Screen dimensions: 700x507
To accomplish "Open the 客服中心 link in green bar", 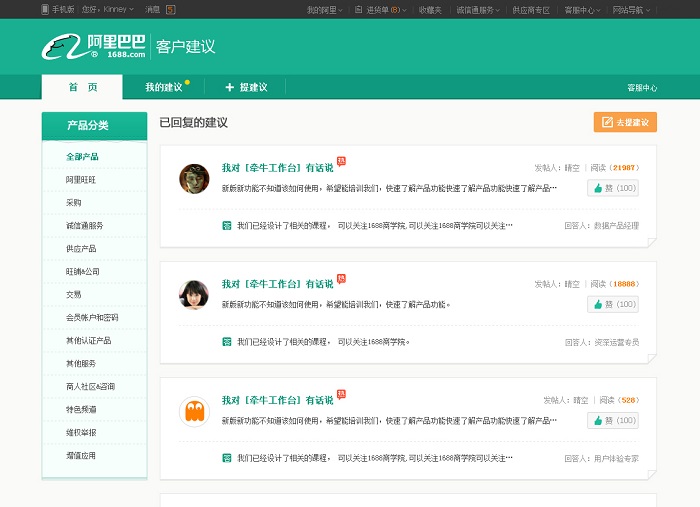I will (642, 88).
